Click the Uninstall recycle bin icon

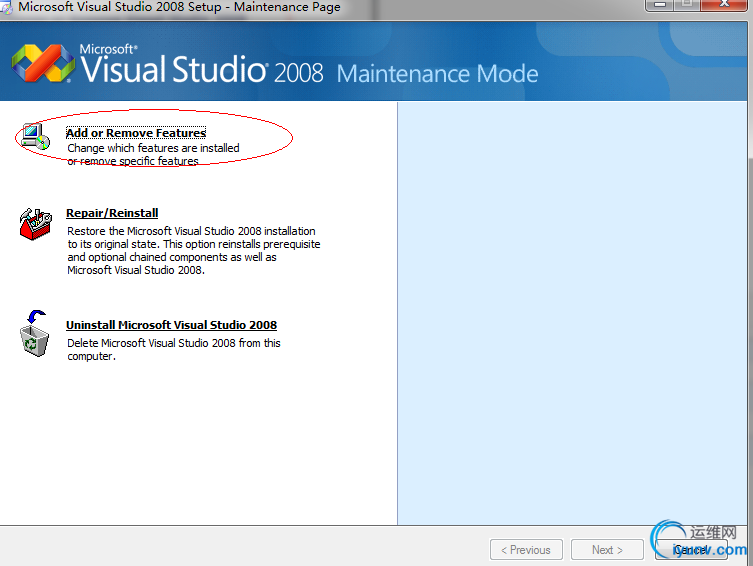(35, 334)
